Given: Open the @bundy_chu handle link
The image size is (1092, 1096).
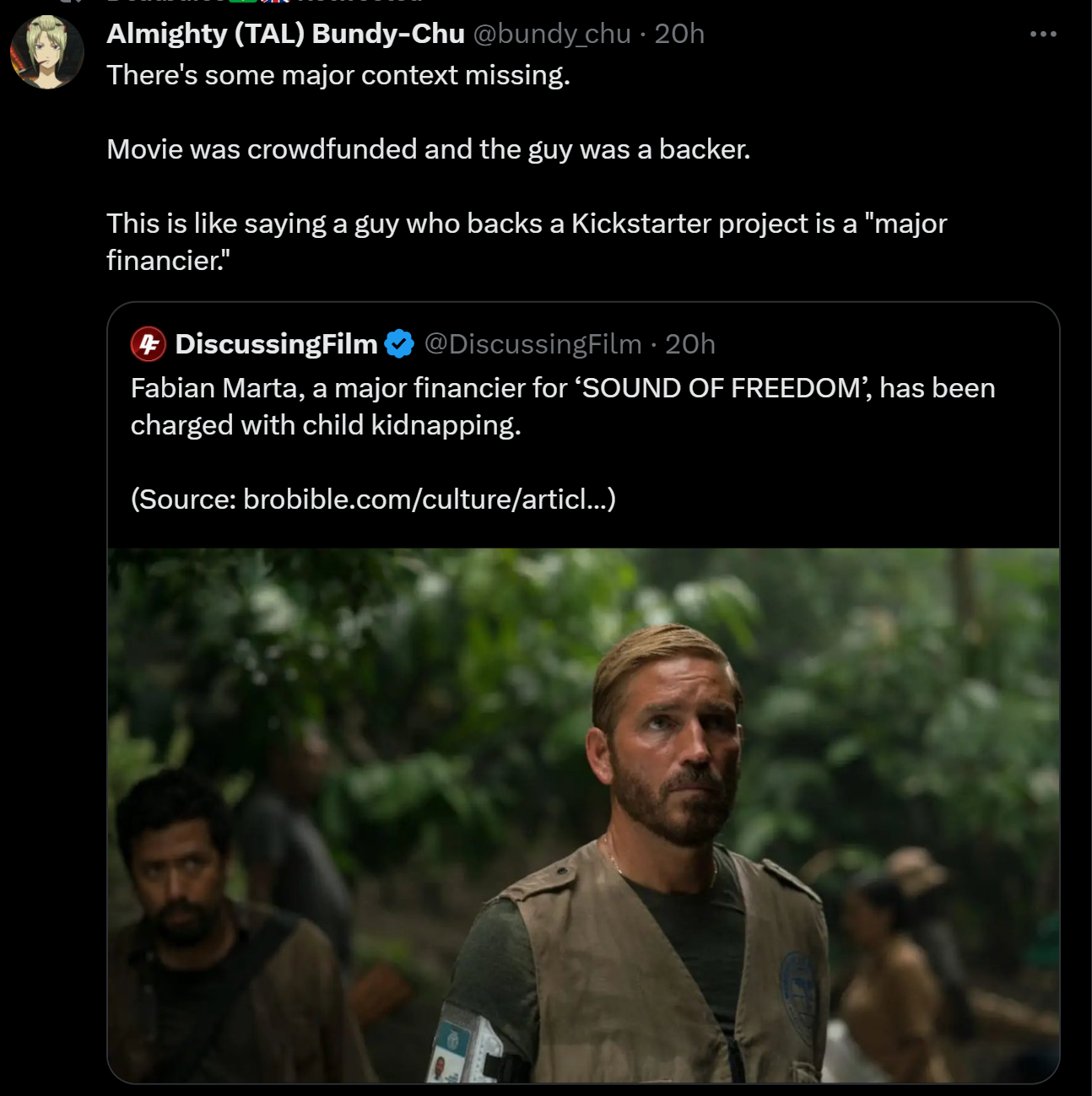Looking at the screenshot, I should [x=552, y=34].
